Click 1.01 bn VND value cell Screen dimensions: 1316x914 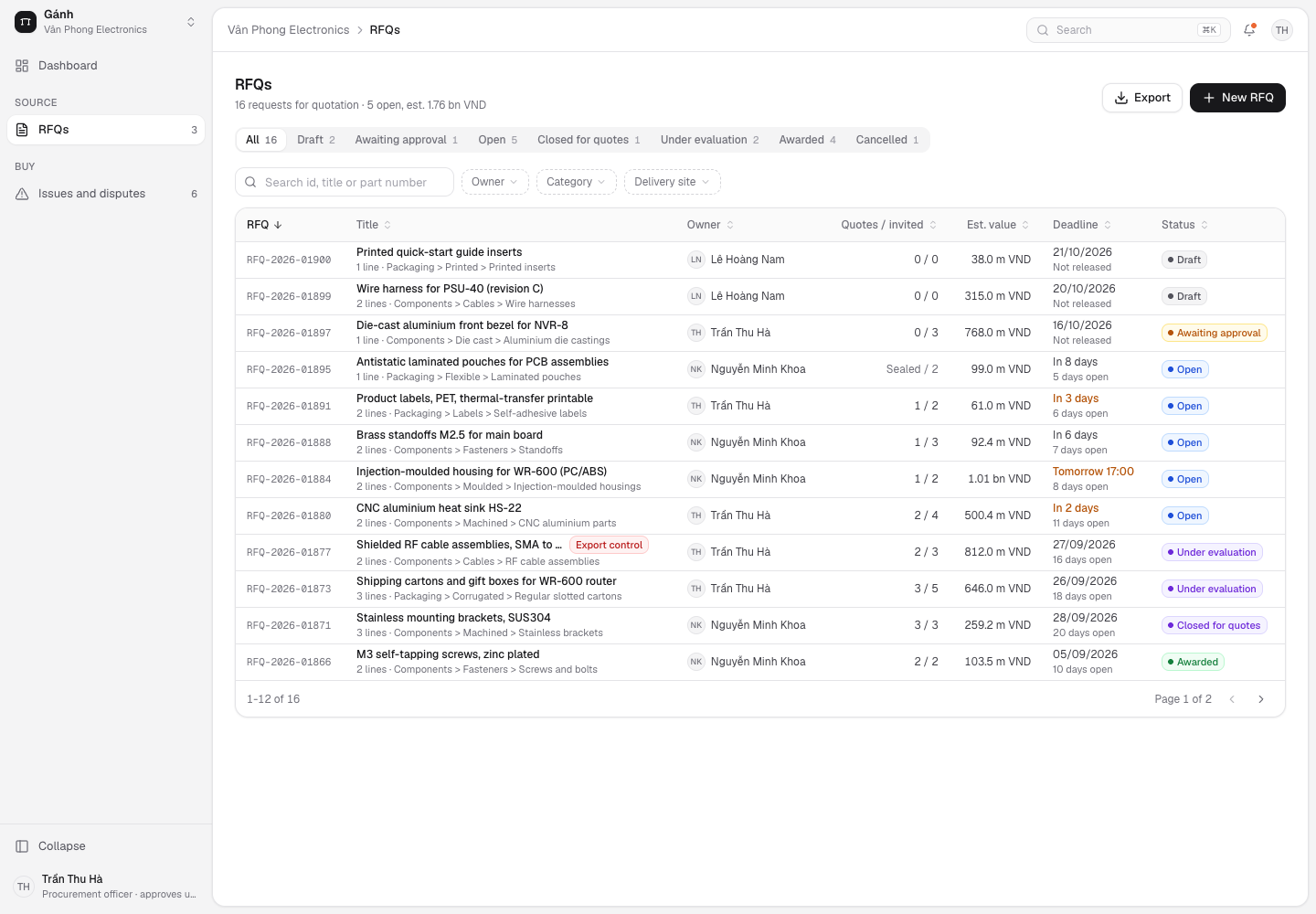point(999,479)
